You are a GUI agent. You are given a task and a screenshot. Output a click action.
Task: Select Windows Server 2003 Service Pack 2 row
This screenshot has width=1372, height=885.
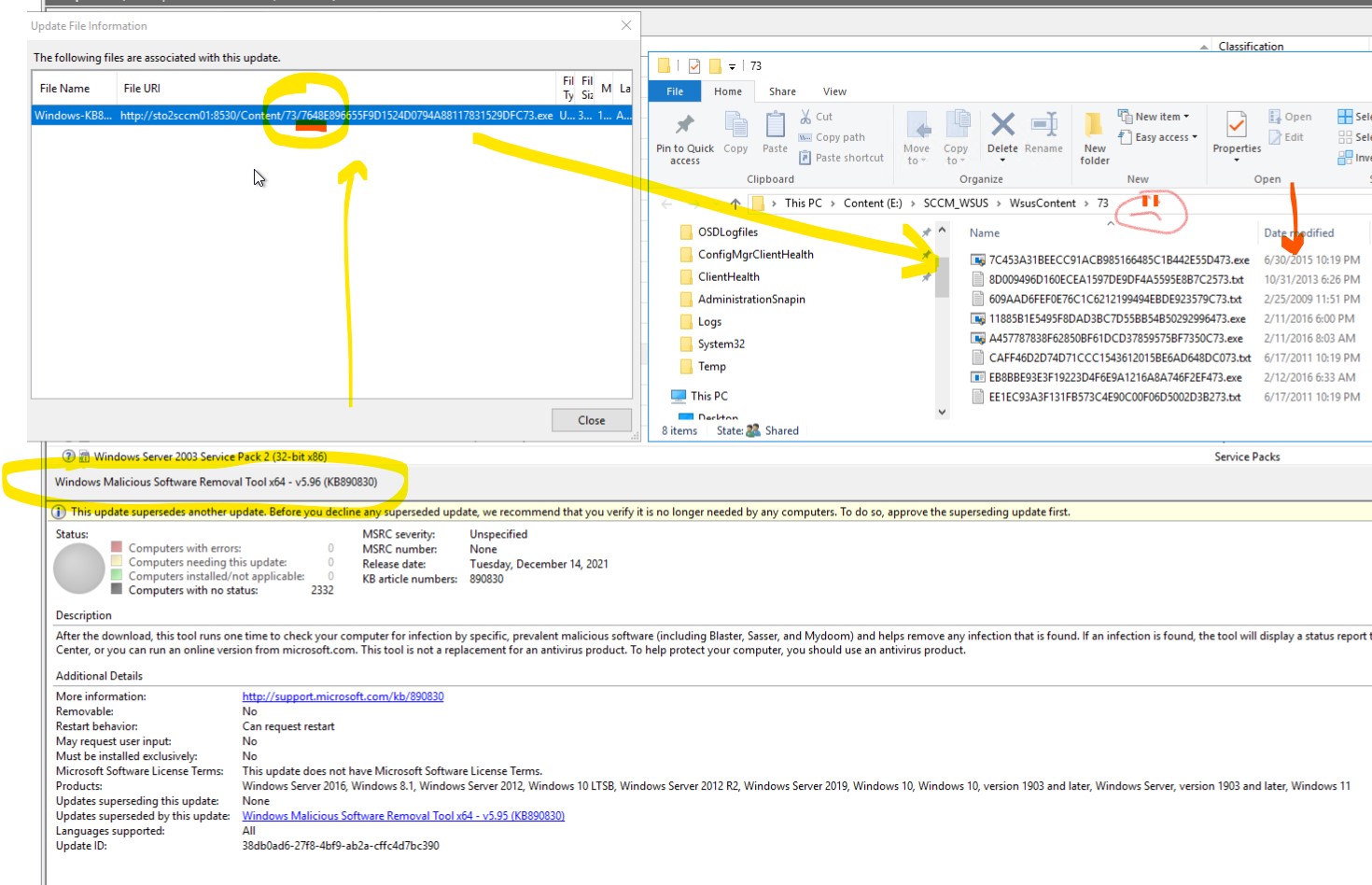(x=210, y=457)
